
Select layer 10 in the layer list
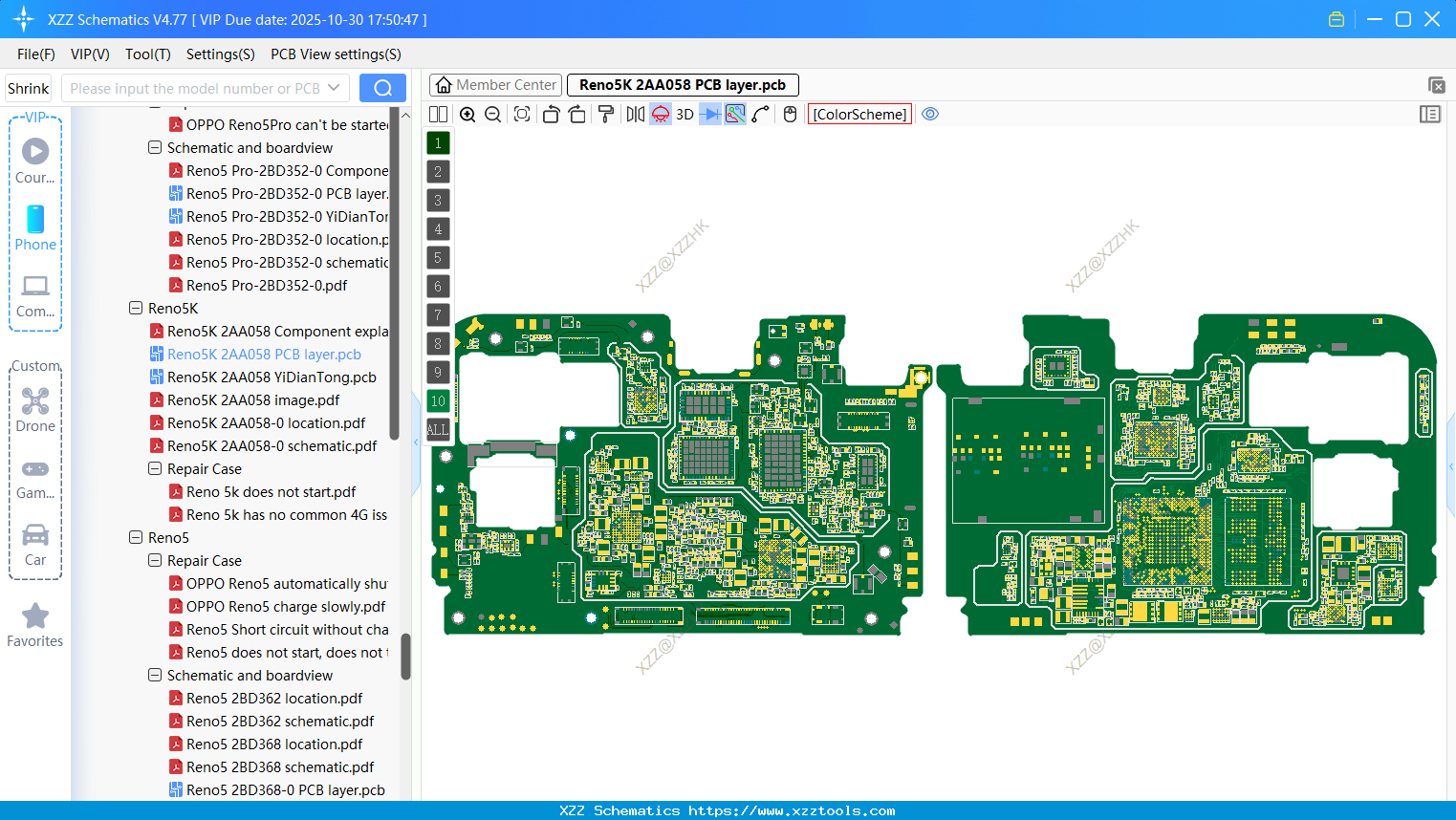click(438, 400)
